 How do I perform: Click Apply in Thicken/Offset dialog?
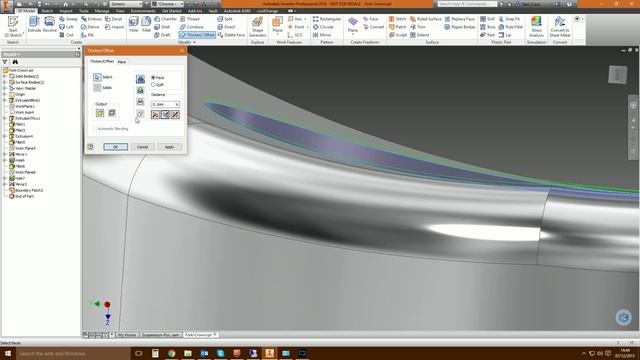(x=169, y=147)
